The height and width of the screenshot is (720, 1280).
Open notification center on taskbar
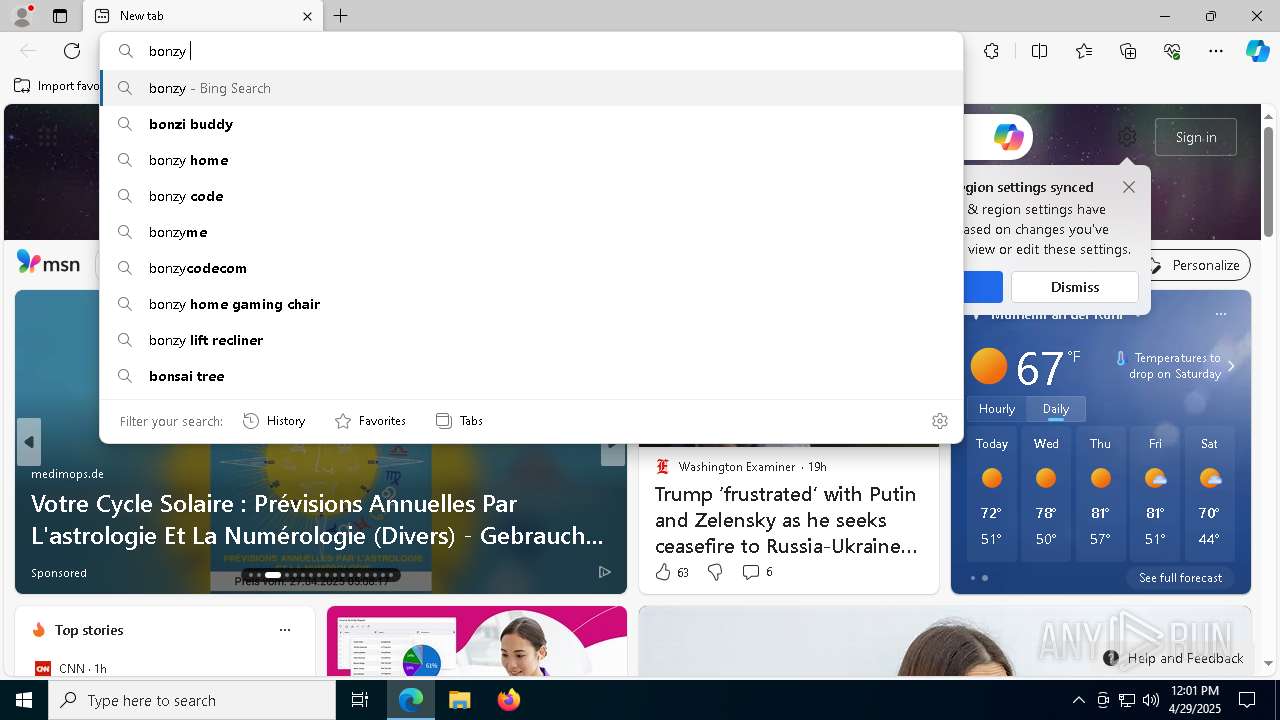1247,700
